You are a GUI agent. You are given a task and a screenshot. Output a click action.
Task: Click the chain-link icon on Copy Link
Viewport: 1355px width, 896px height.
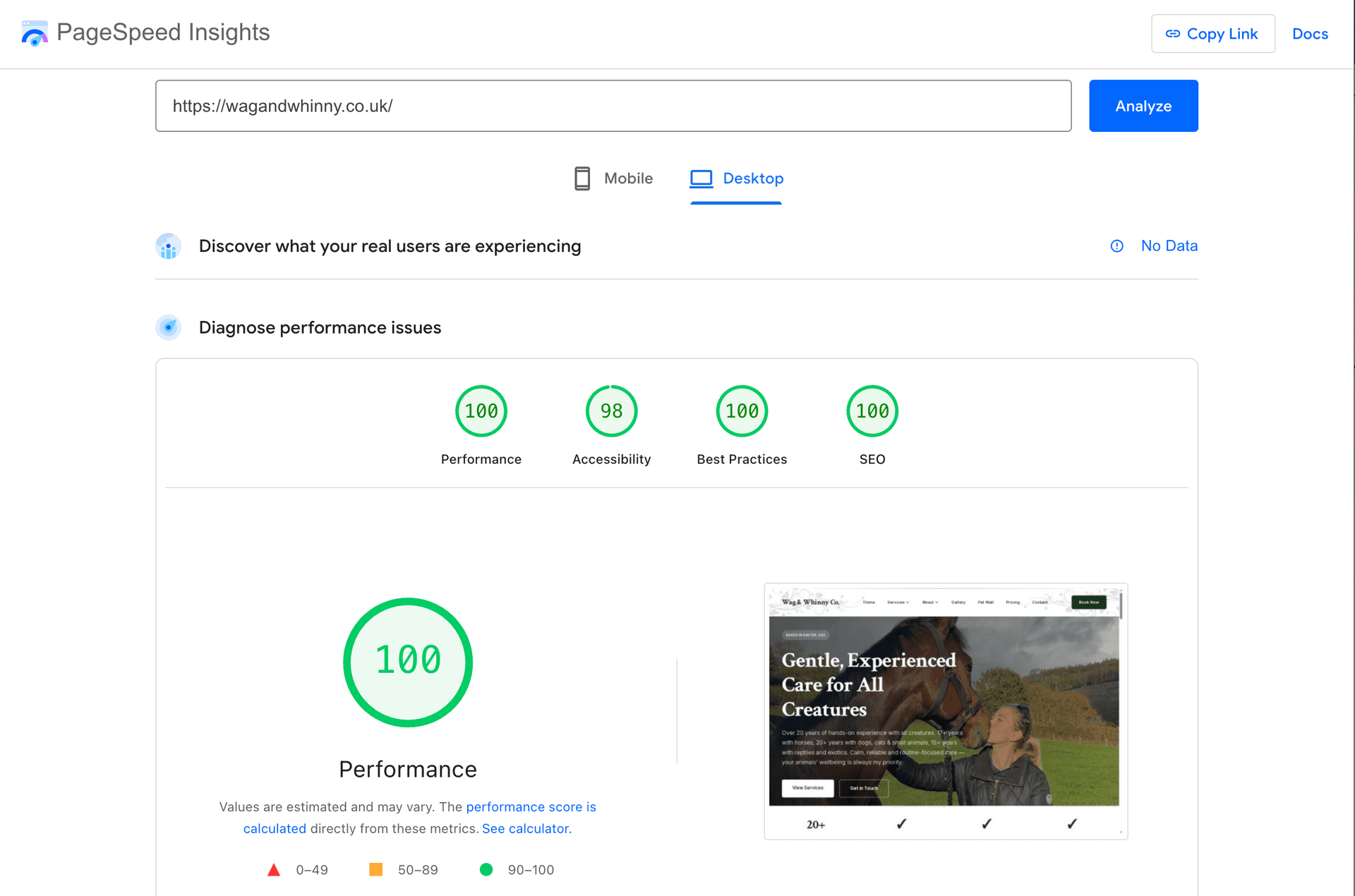[1172, 33]
